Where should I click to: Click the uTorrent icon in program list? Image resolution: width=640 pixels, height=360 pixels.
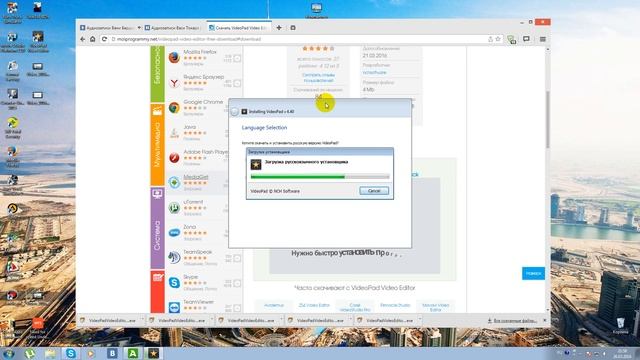tap(174, 207)
